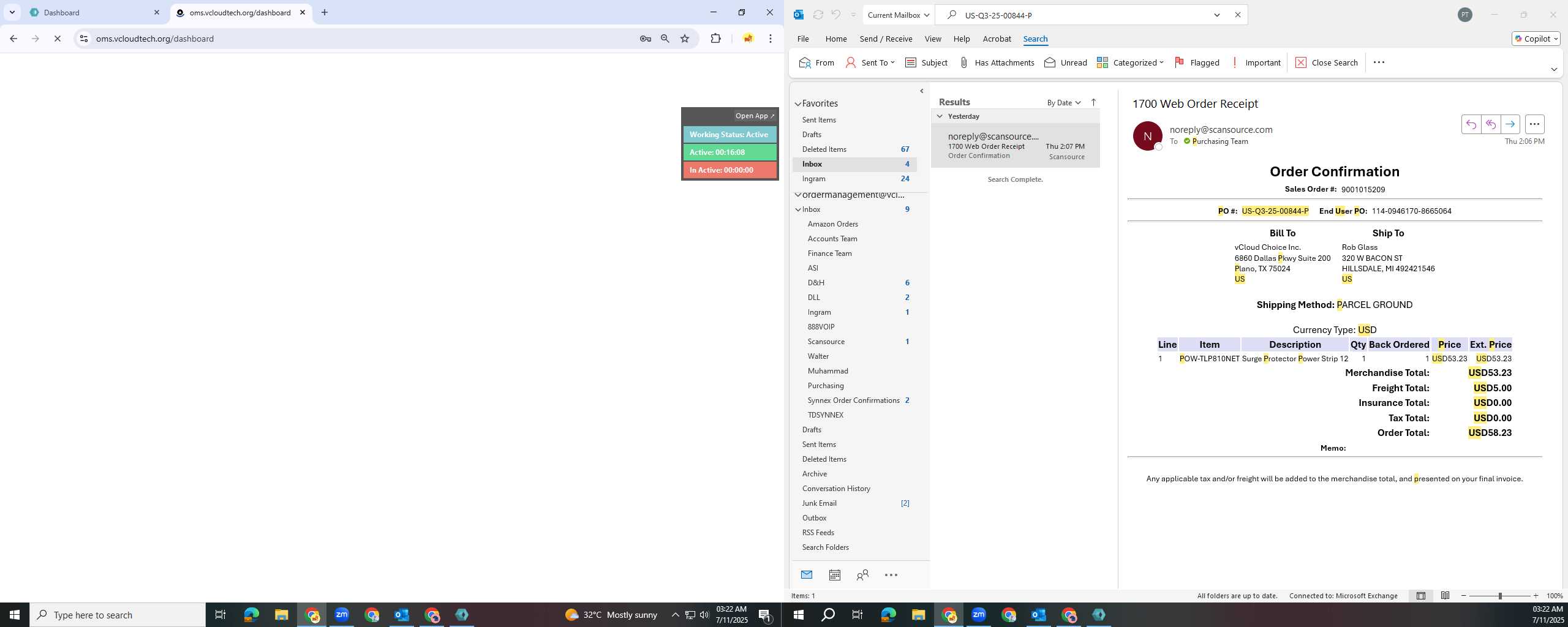This screenshot has height=627, width=1568.
Task: Filter search by Important messages
Action: pyautogui.click(x=1255, y=62)
